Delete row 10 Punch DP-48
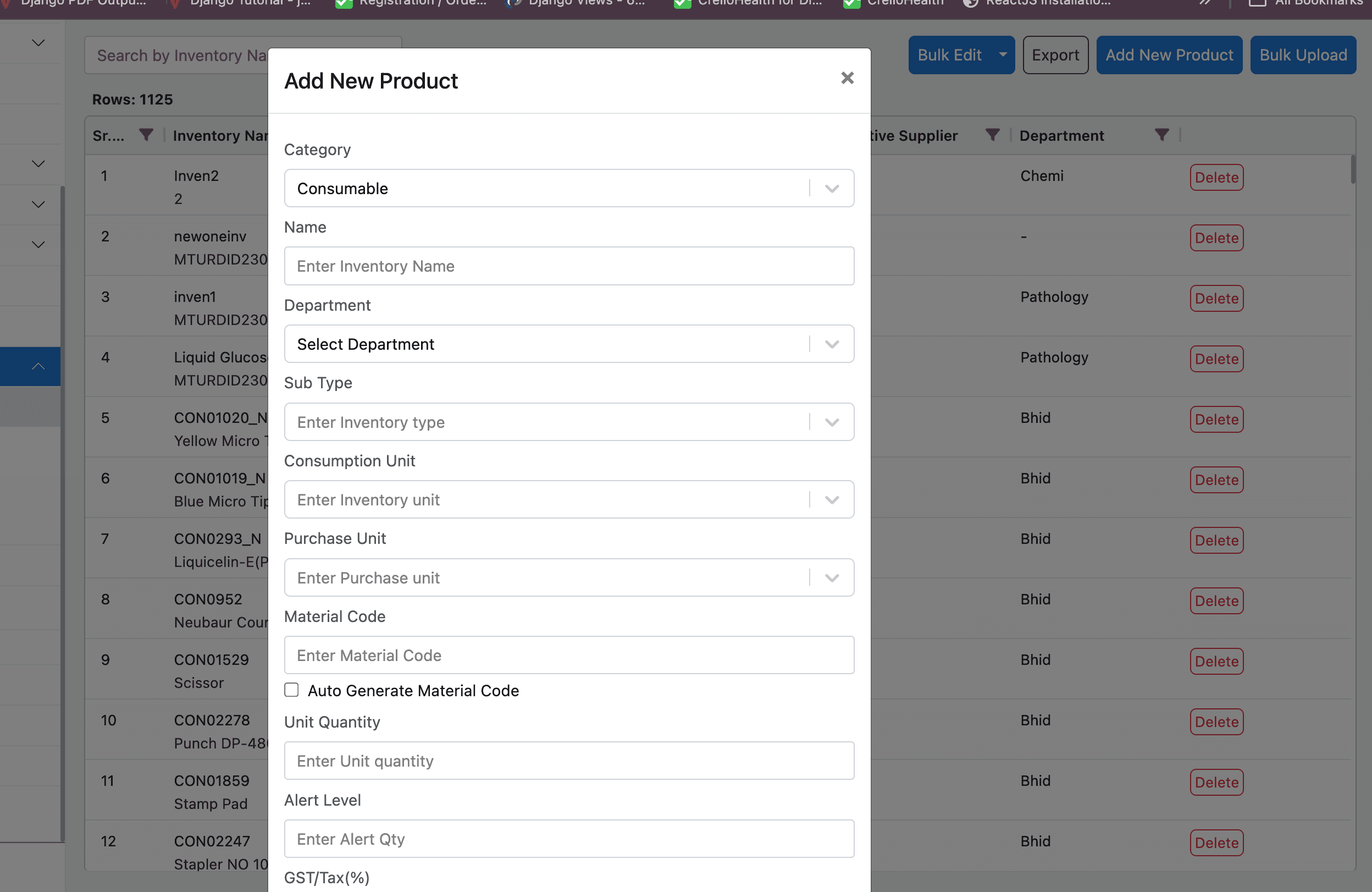The height and width of the screenshot is (892, 1372). point(1216,723)
